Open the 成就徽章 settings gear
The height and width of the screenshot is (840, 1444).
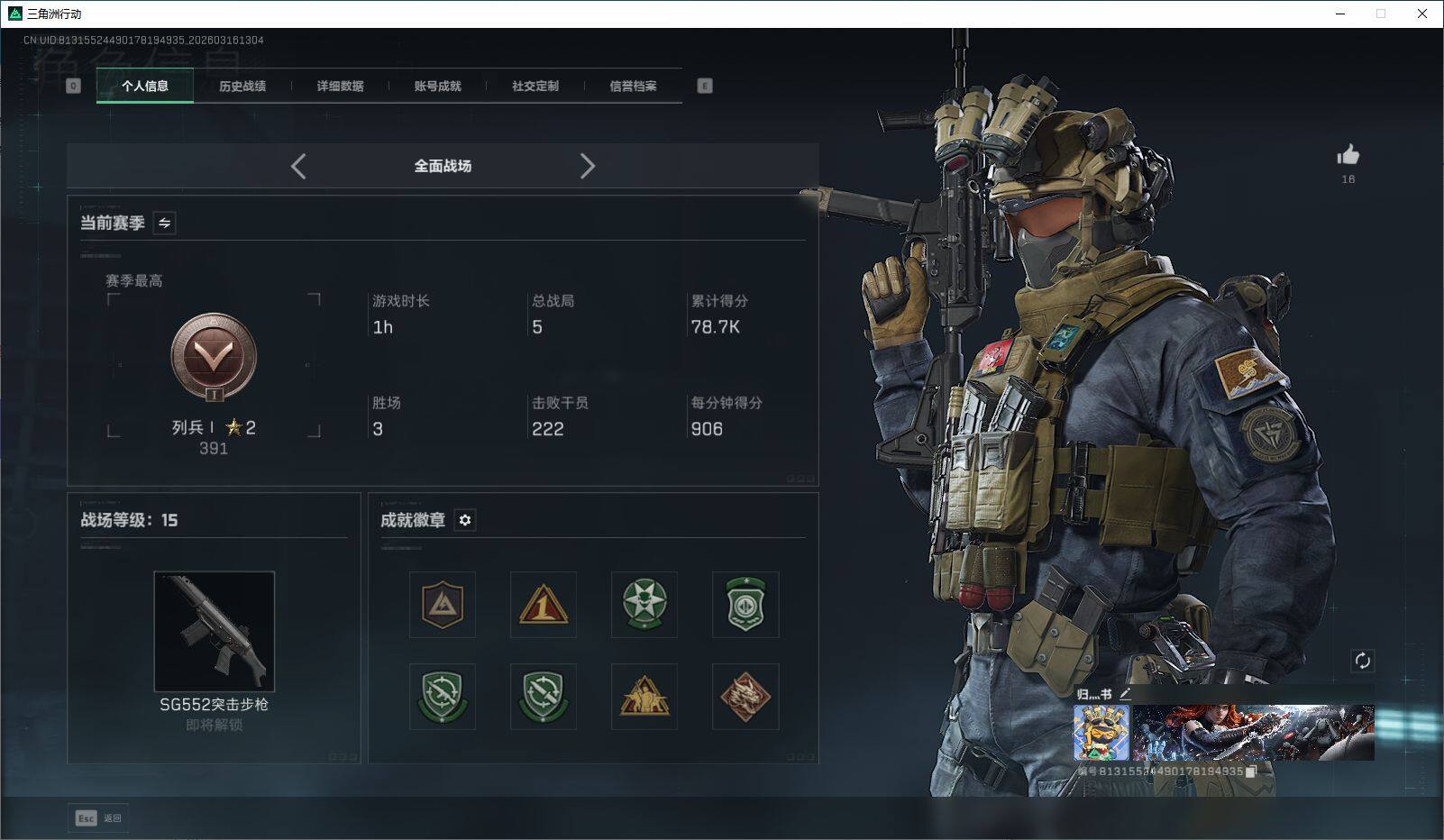(x=465, y=520)
